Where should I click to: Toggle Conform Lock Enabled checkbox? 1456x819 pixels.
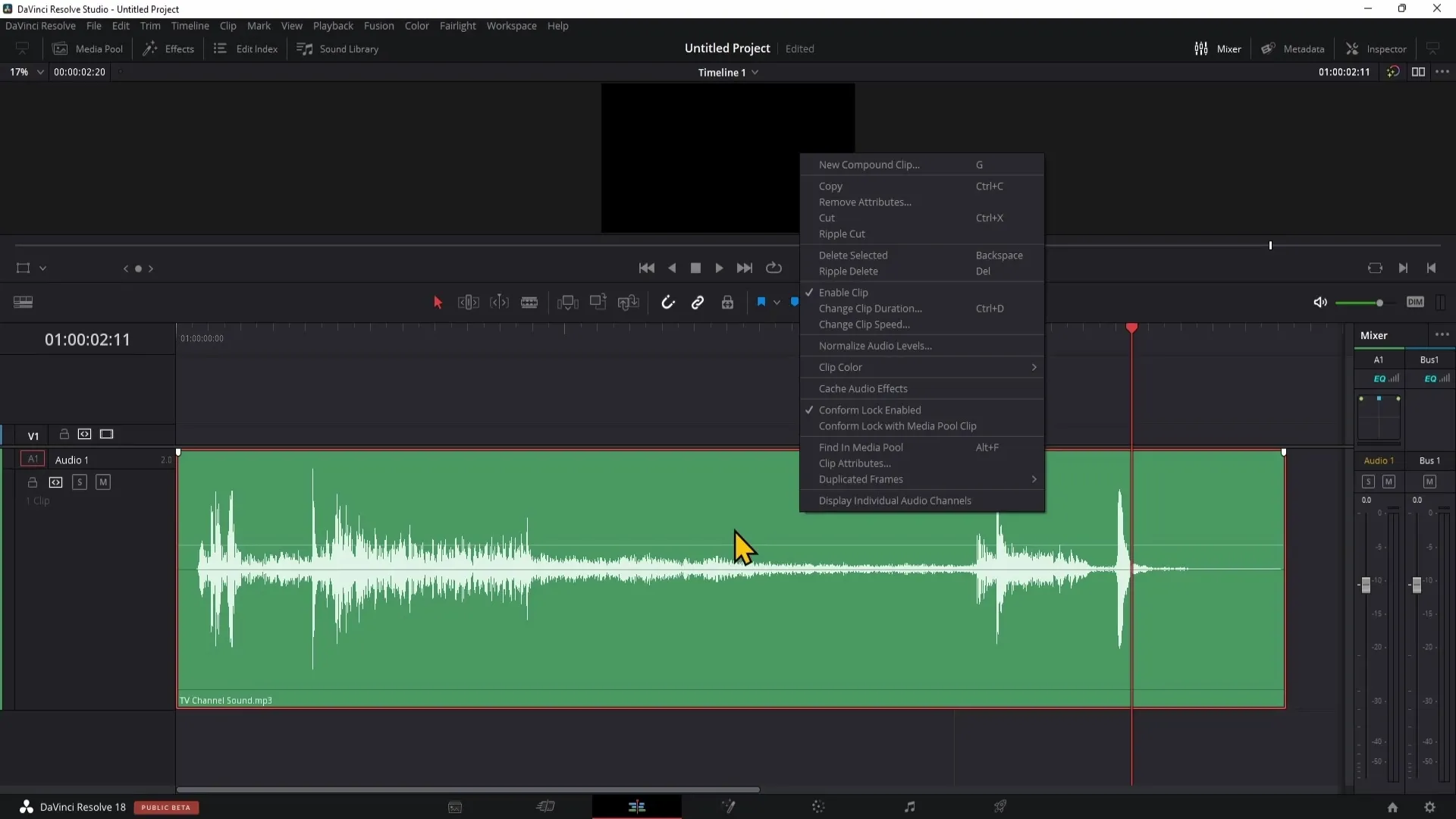(869, 409)
